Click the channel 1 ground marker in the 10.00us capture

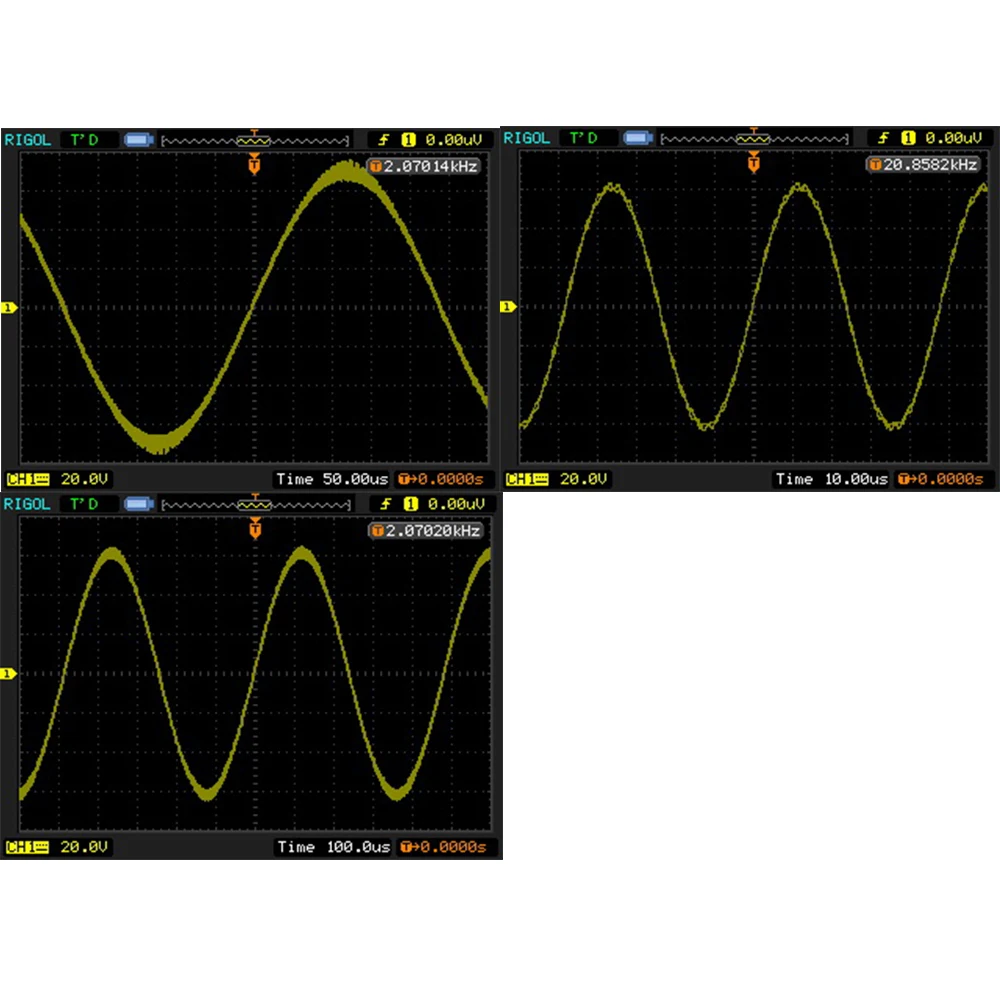pyautogui.click(x=508, y=307)
